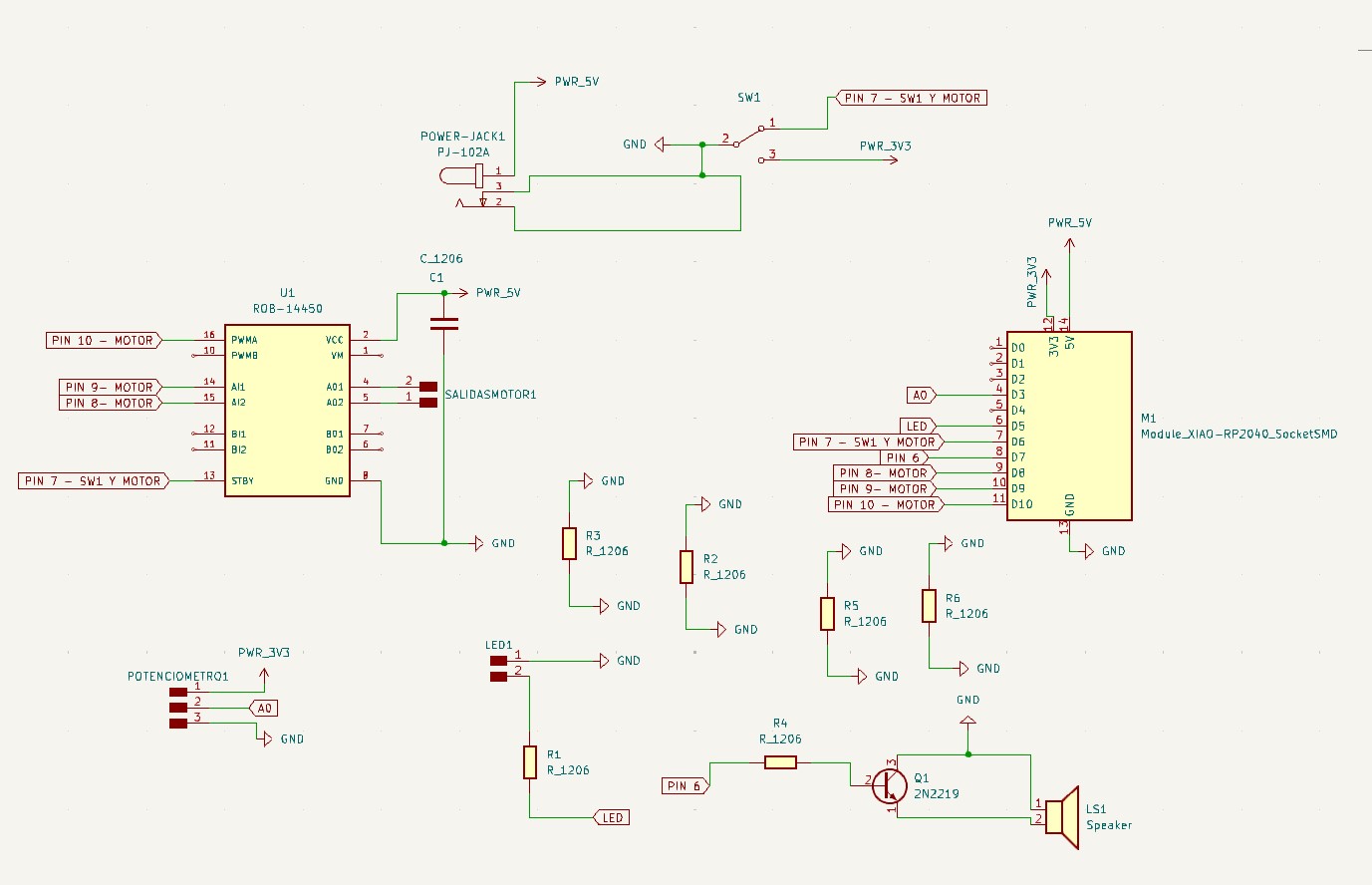
Task: Select 'PIN 10 – MOTOR' label at M1 D10
Action: [886, 504]
